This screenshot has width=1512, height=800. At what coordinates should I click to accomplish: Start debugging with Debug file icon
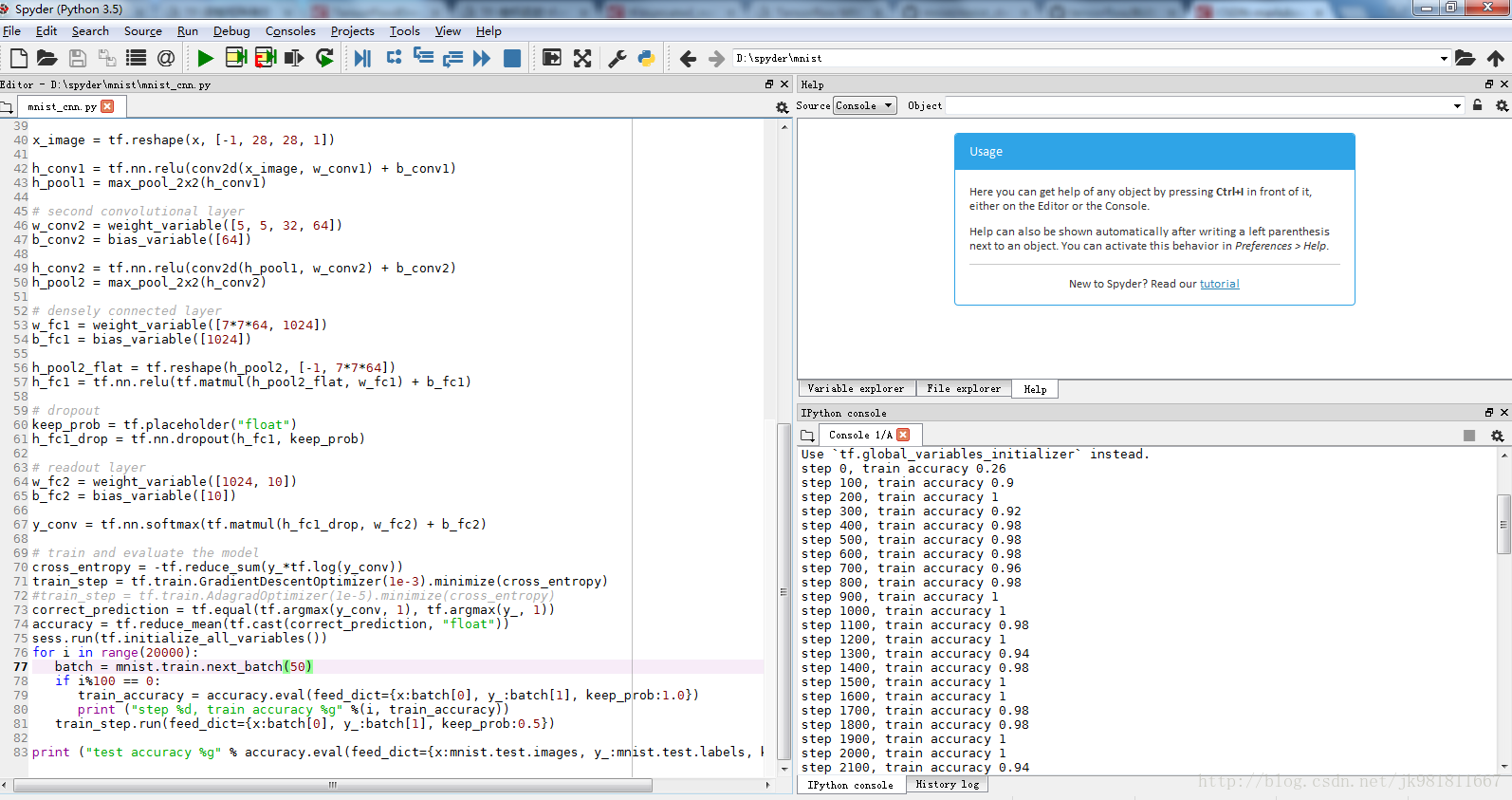(x=362, y=58)
